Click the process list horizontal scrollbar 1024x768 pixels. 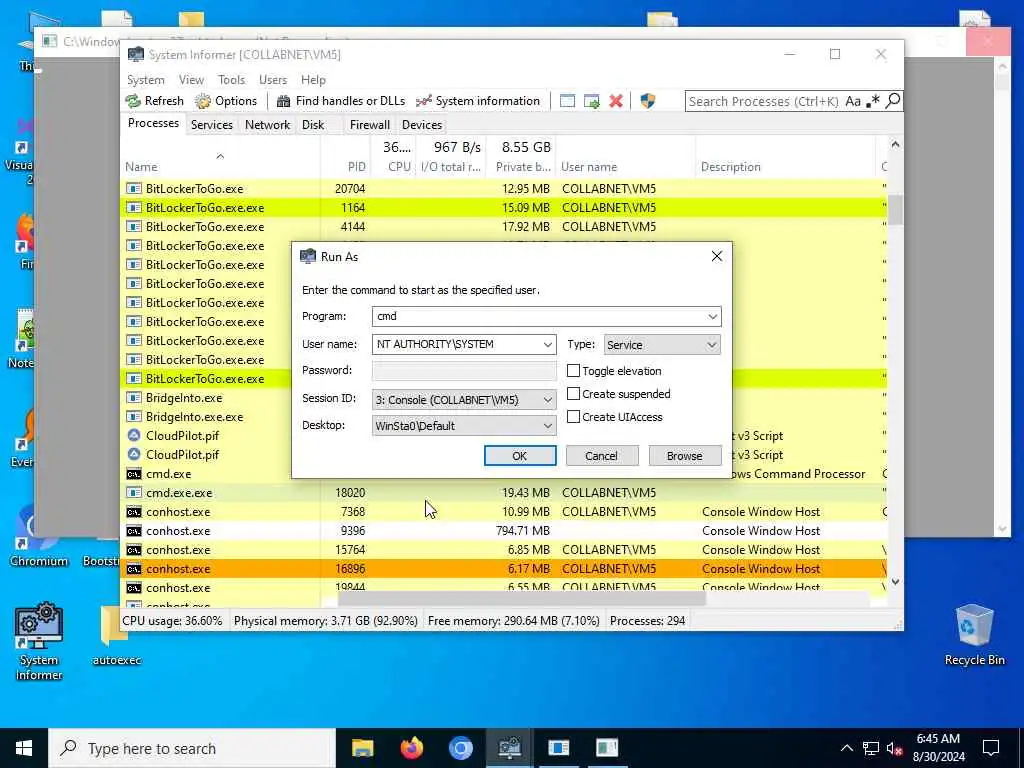click(x=521, y=598)
